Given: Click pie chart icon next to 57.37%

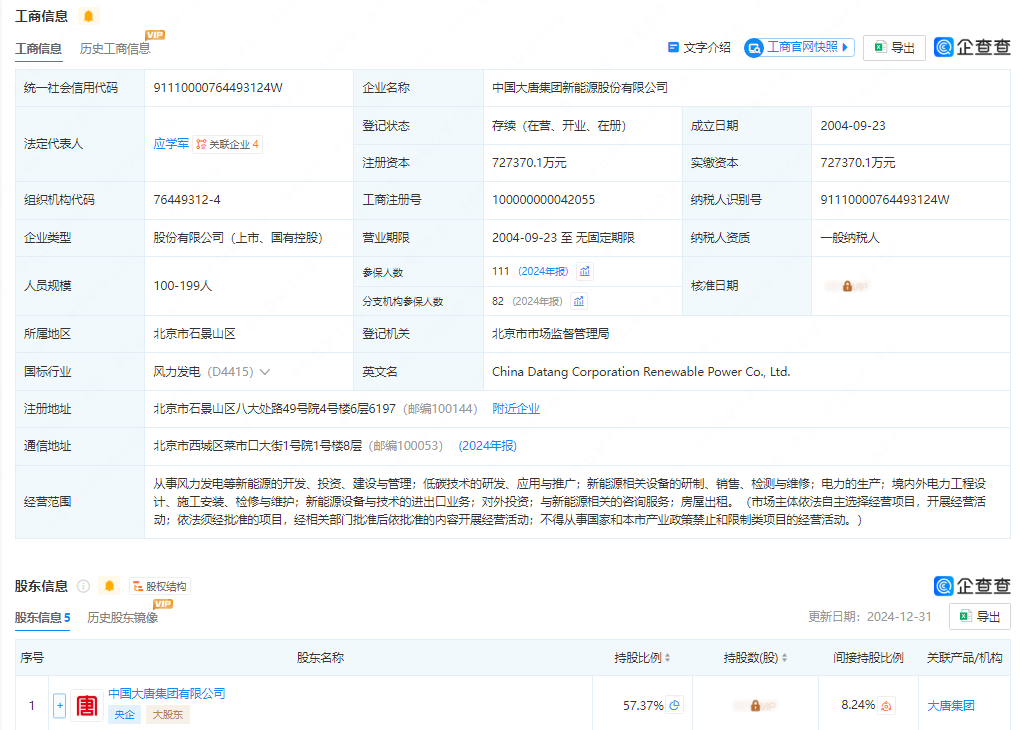Looking at the screenshot, I should [x=675, y=705].
